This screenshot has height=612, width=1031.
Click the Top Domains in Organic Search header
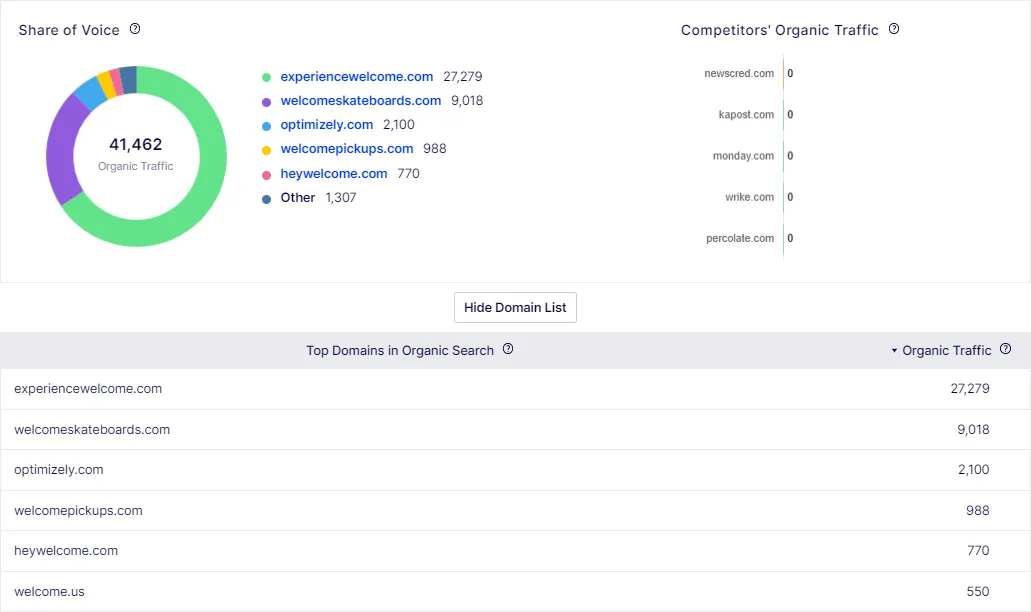(400, 350)
